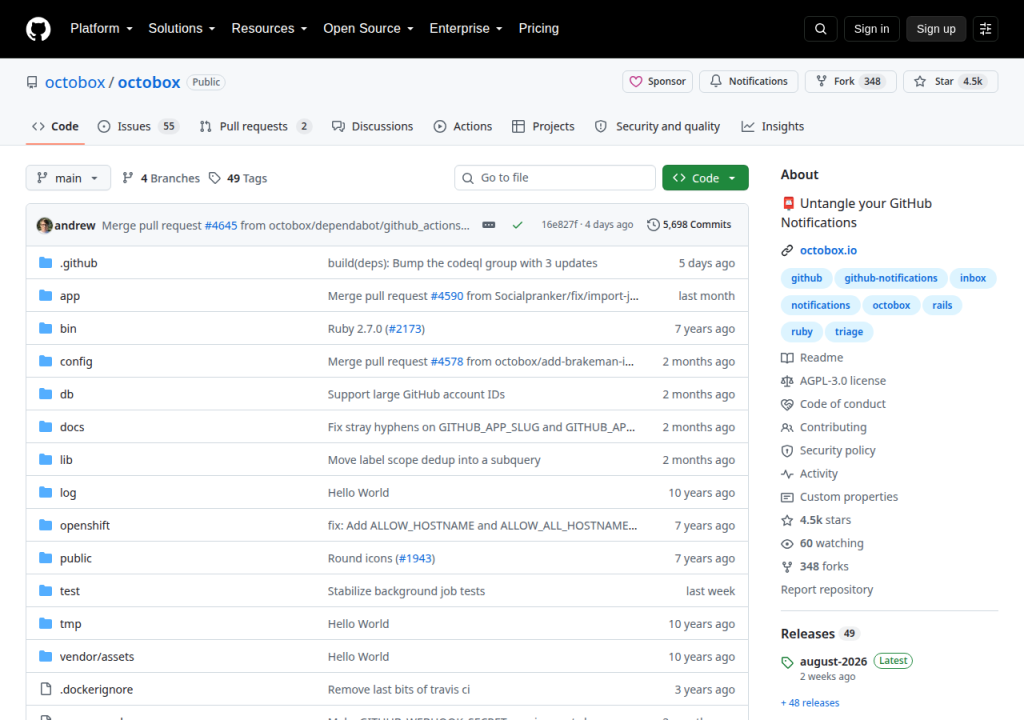Click the Sign up button
Image resolution: width=1024 pixels, height=720 pixels.
936,29
